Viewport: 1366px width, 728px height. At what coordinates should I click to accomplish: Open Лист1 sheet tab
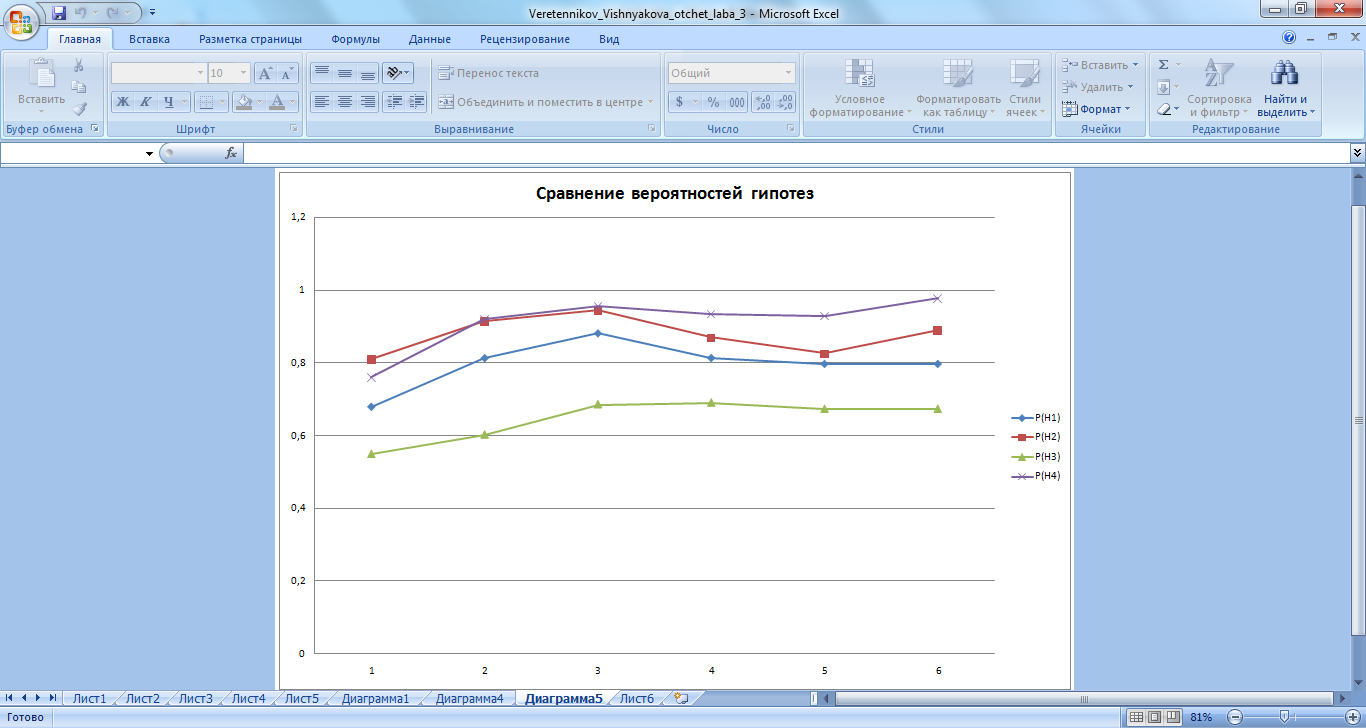(89, 699)
